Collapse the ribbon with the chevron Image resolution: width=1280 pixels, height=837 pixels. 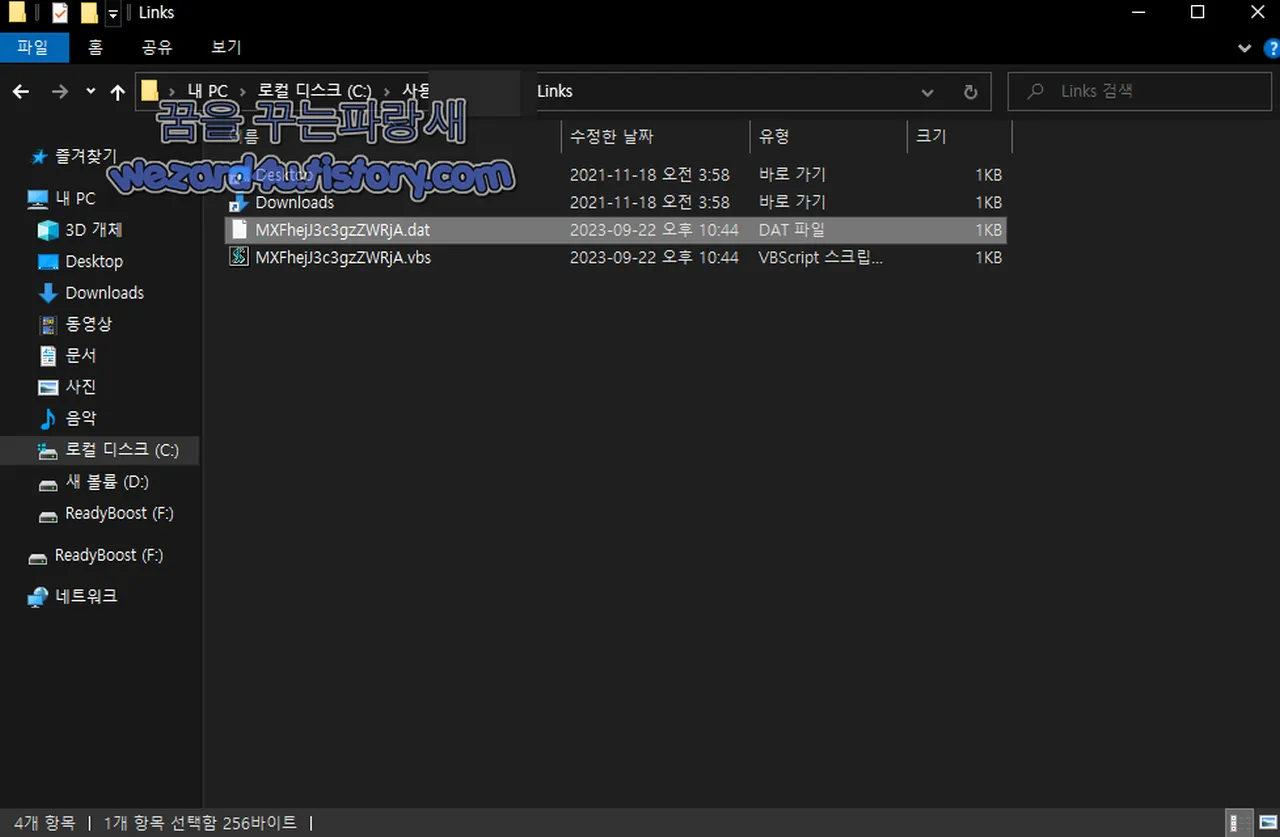coord(1244,47)
